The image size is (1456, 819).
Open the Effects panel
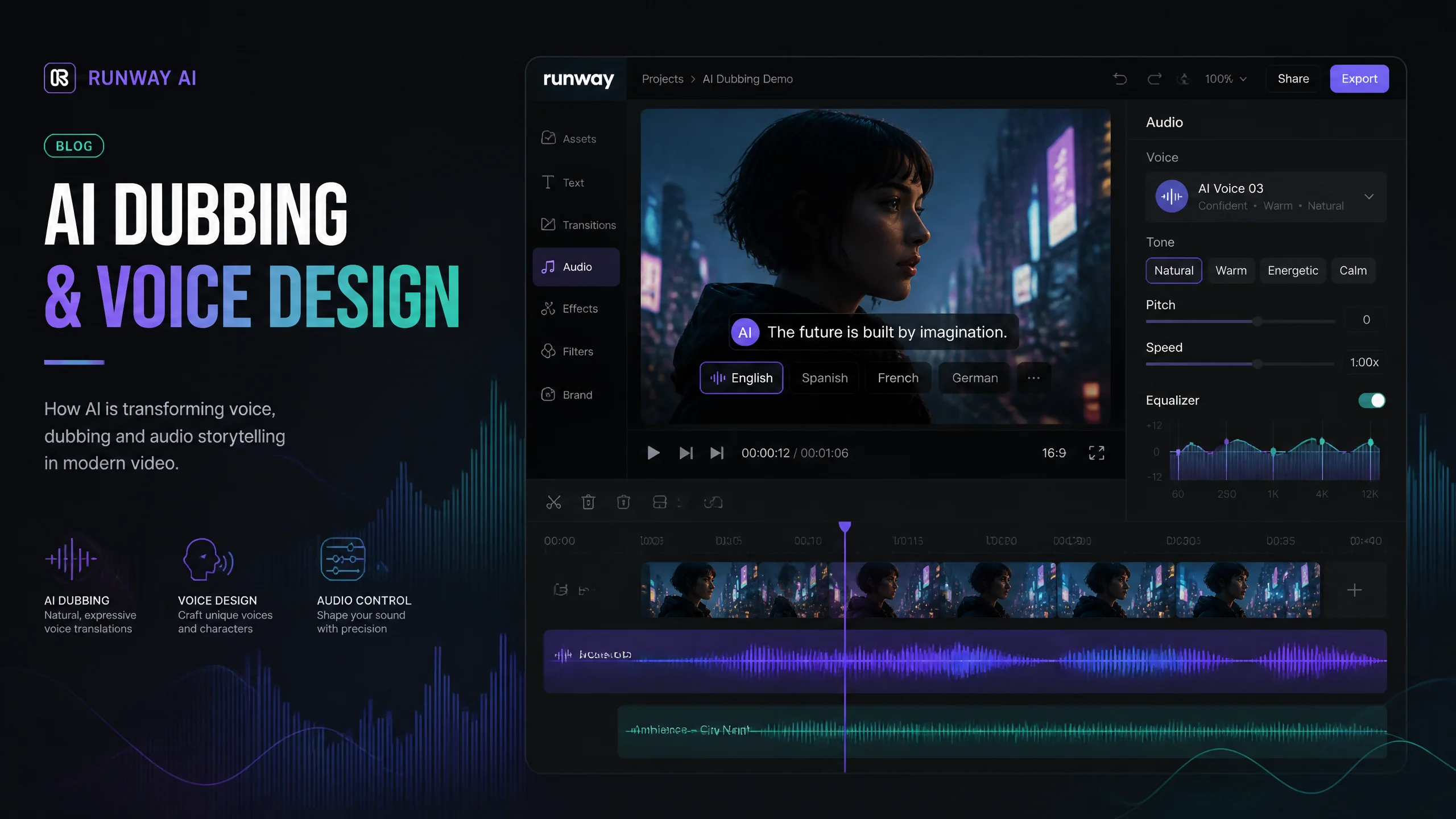(x=576, y=309)
